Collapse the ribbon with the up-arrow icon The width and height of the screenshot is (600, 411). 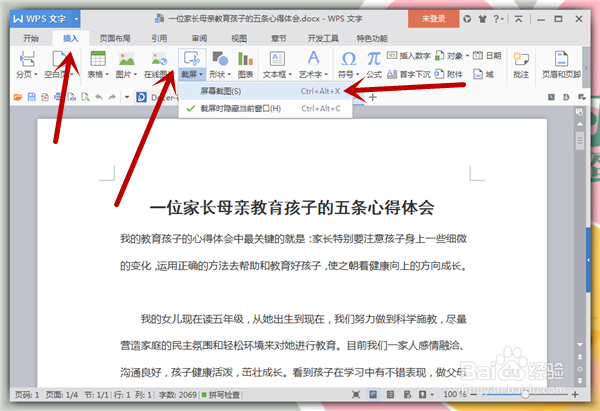(x=518, y=18)
